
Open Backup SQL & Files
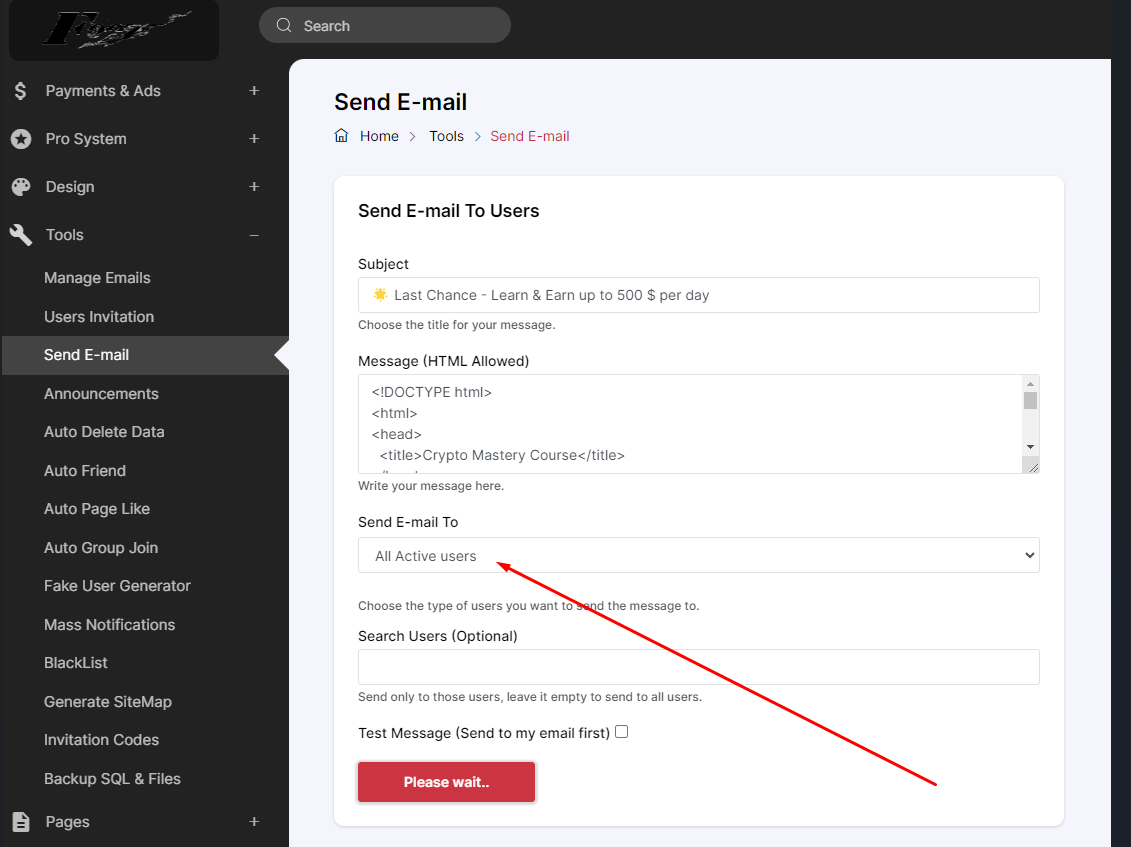tap(112, 778)
